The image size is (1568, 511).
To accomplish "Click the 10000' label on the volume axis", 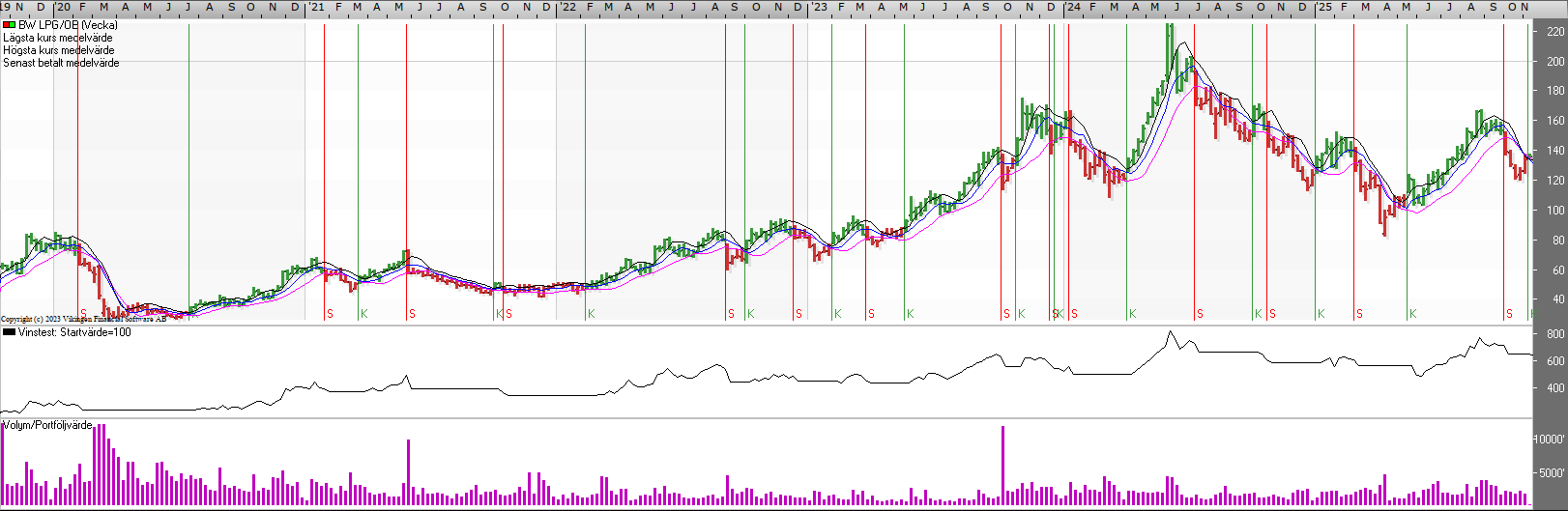I will click(1551, 440).
